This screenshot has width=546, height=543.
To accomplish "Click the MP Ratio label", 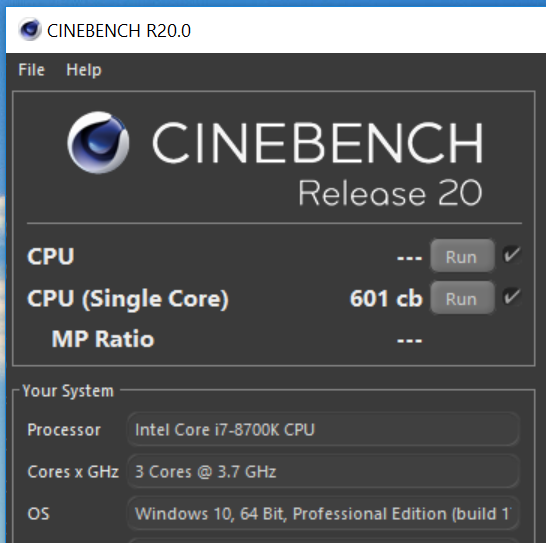I will [103, 339].
